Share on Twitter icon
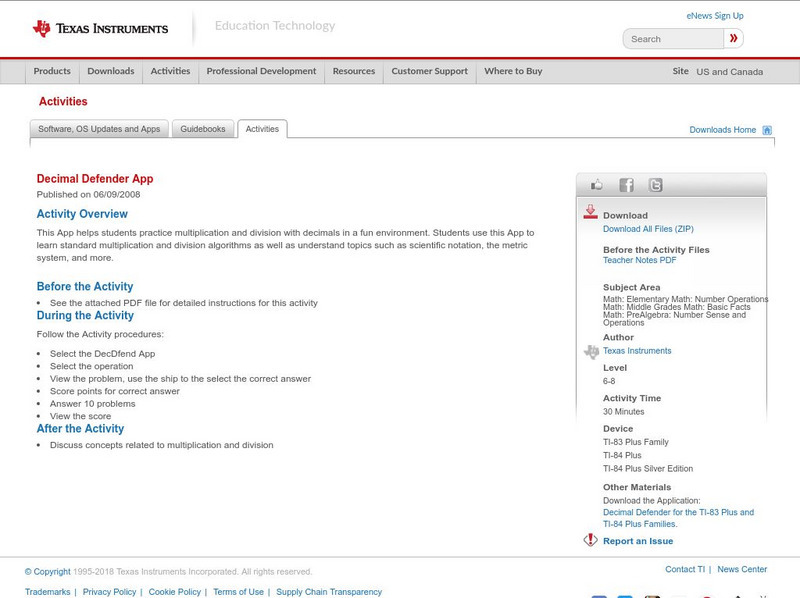 655,185
